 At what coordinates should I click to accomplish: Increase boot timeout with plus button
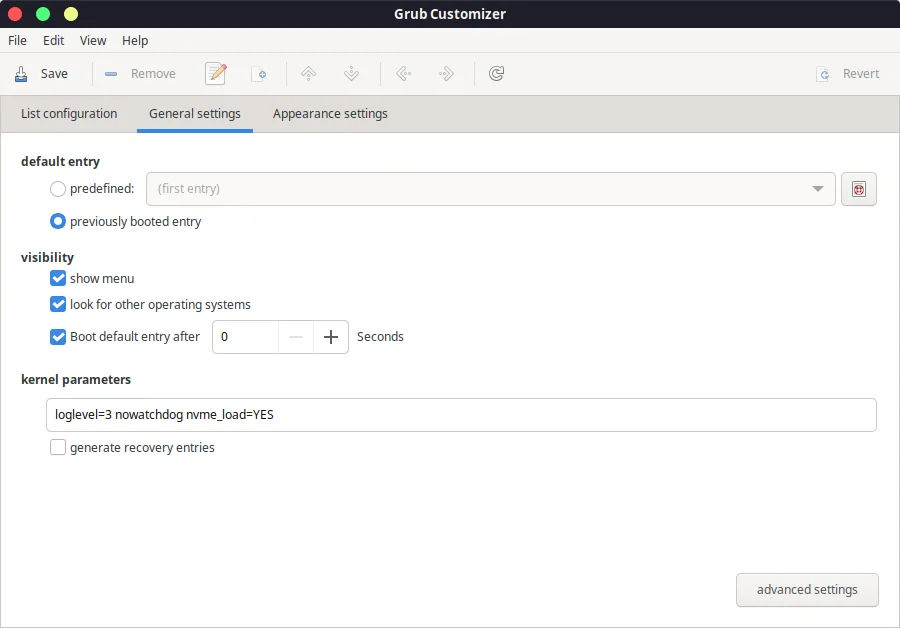tap(331, 337)
